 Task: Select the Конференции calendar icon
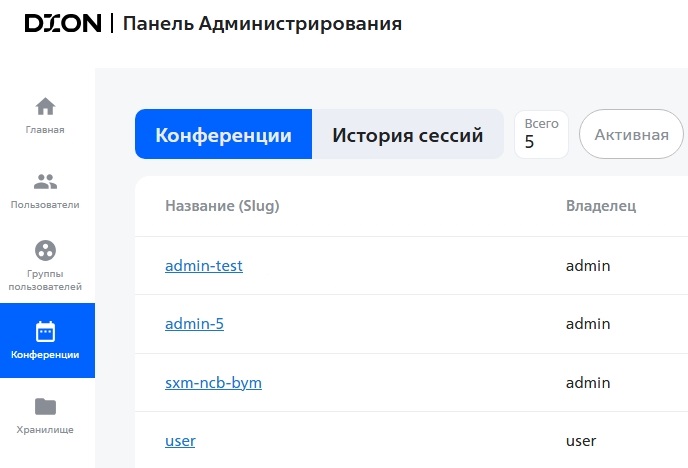click(45, 331)
